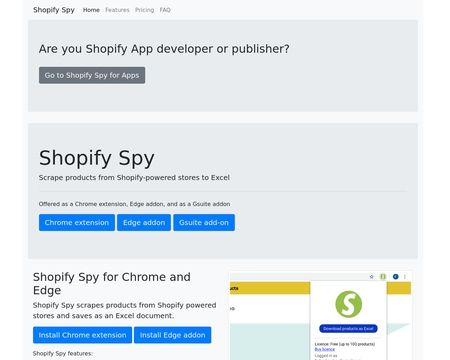
Task: Click 'Shopify Spy for Chrome and Edge' heading
Action: 112,284
